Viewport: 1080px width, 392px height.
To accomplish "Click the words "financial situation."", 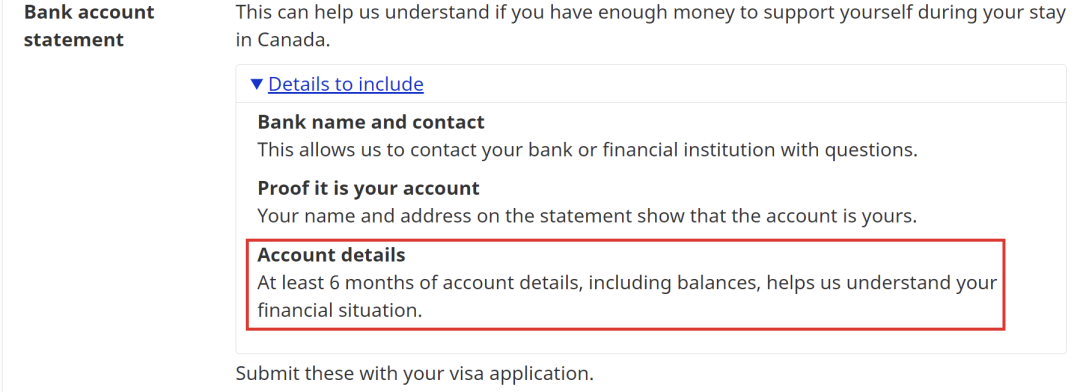I will (340, 310).
